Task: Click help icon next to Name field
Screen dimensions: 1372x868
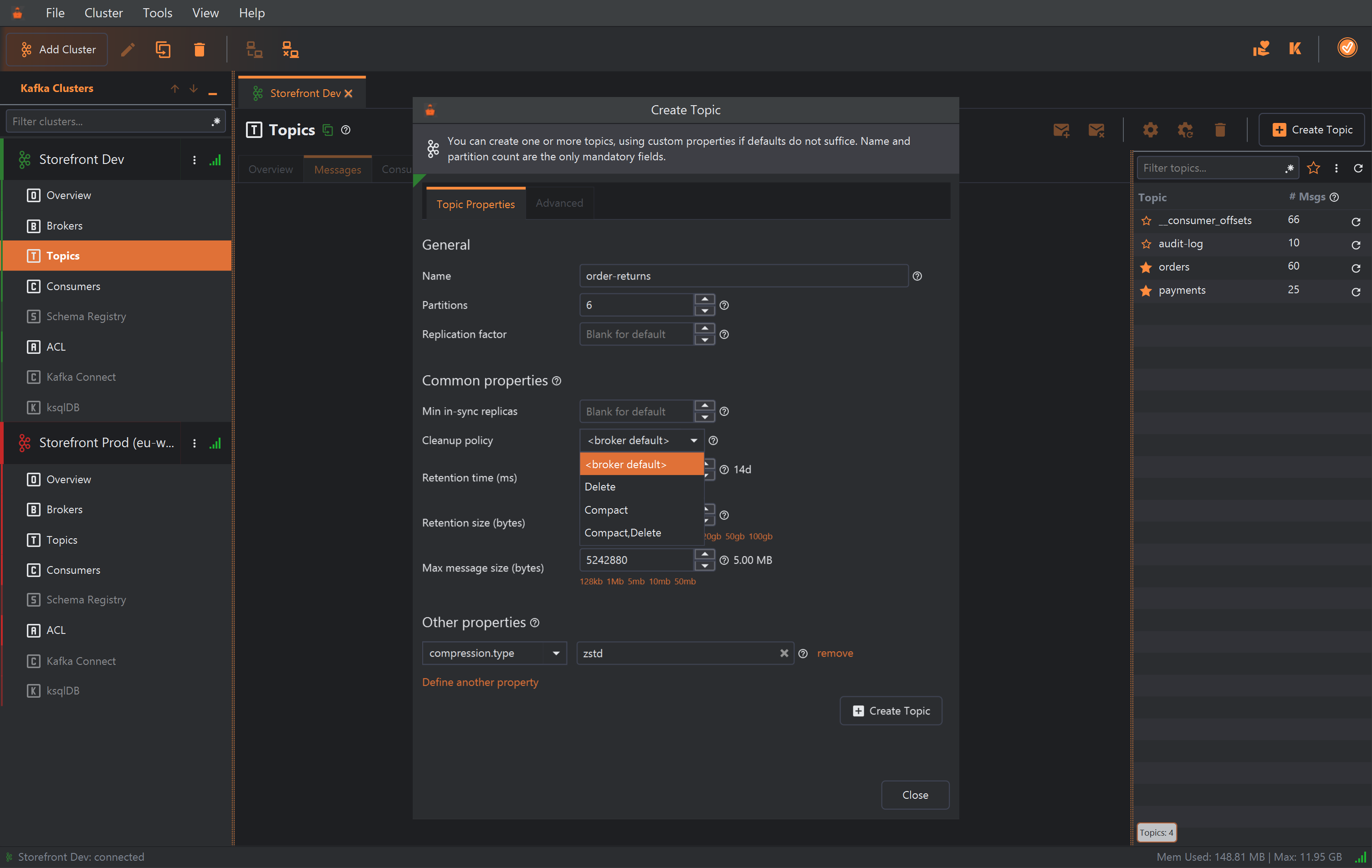Action: click(917, 276)
